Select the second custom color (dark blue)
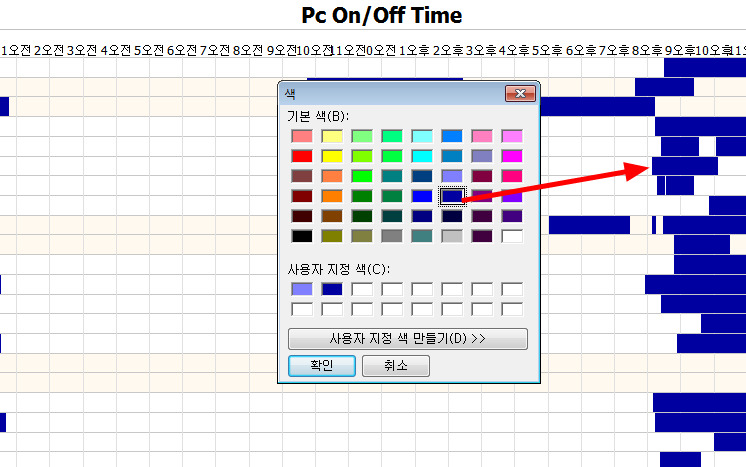 coord(332,289)
